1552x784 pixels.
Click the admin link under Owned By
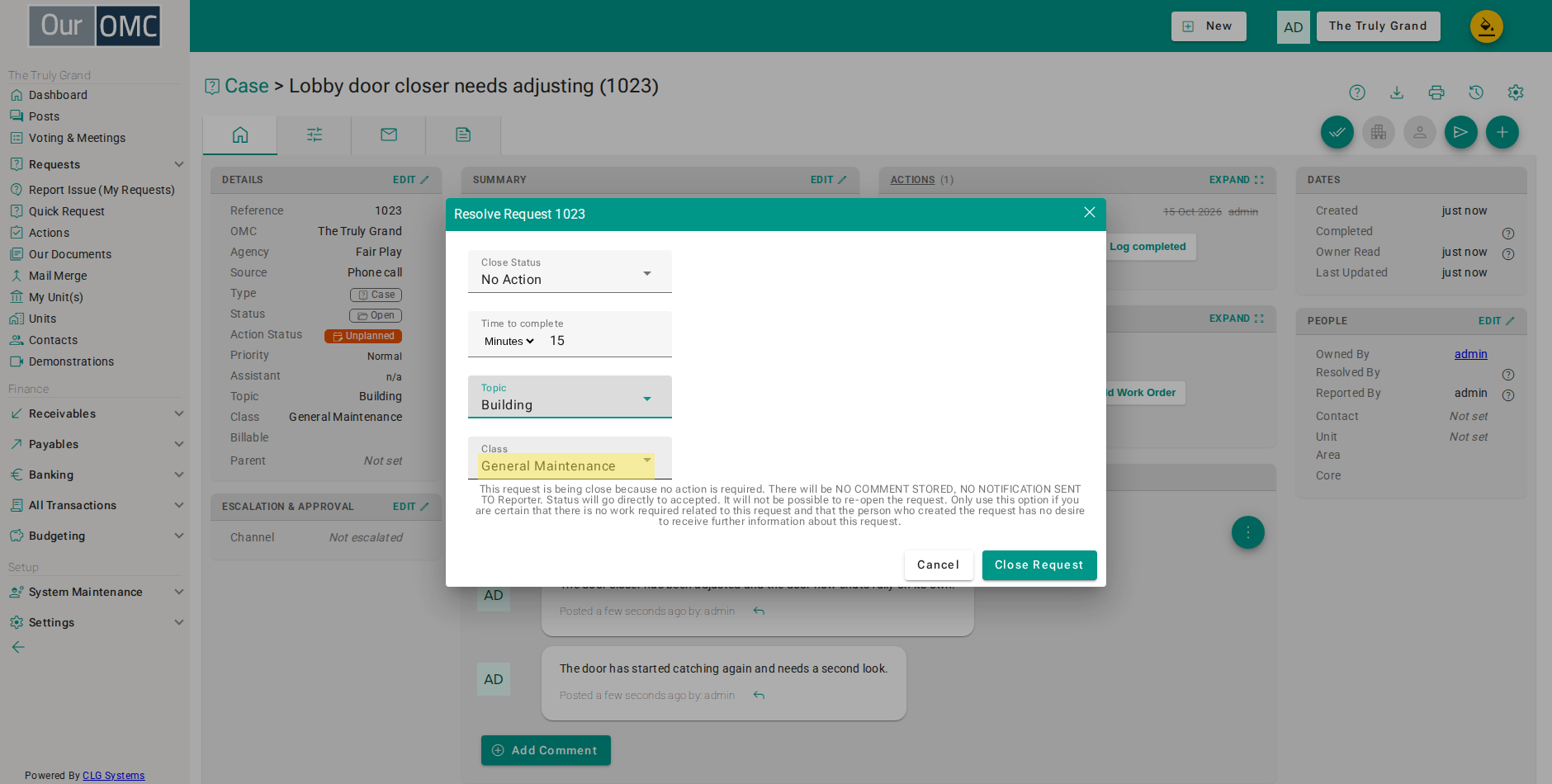(1470, 354)
